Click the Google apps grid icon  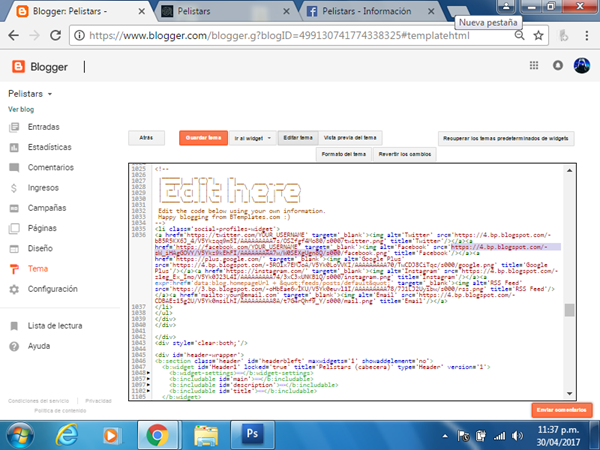[x=534, y=67]
